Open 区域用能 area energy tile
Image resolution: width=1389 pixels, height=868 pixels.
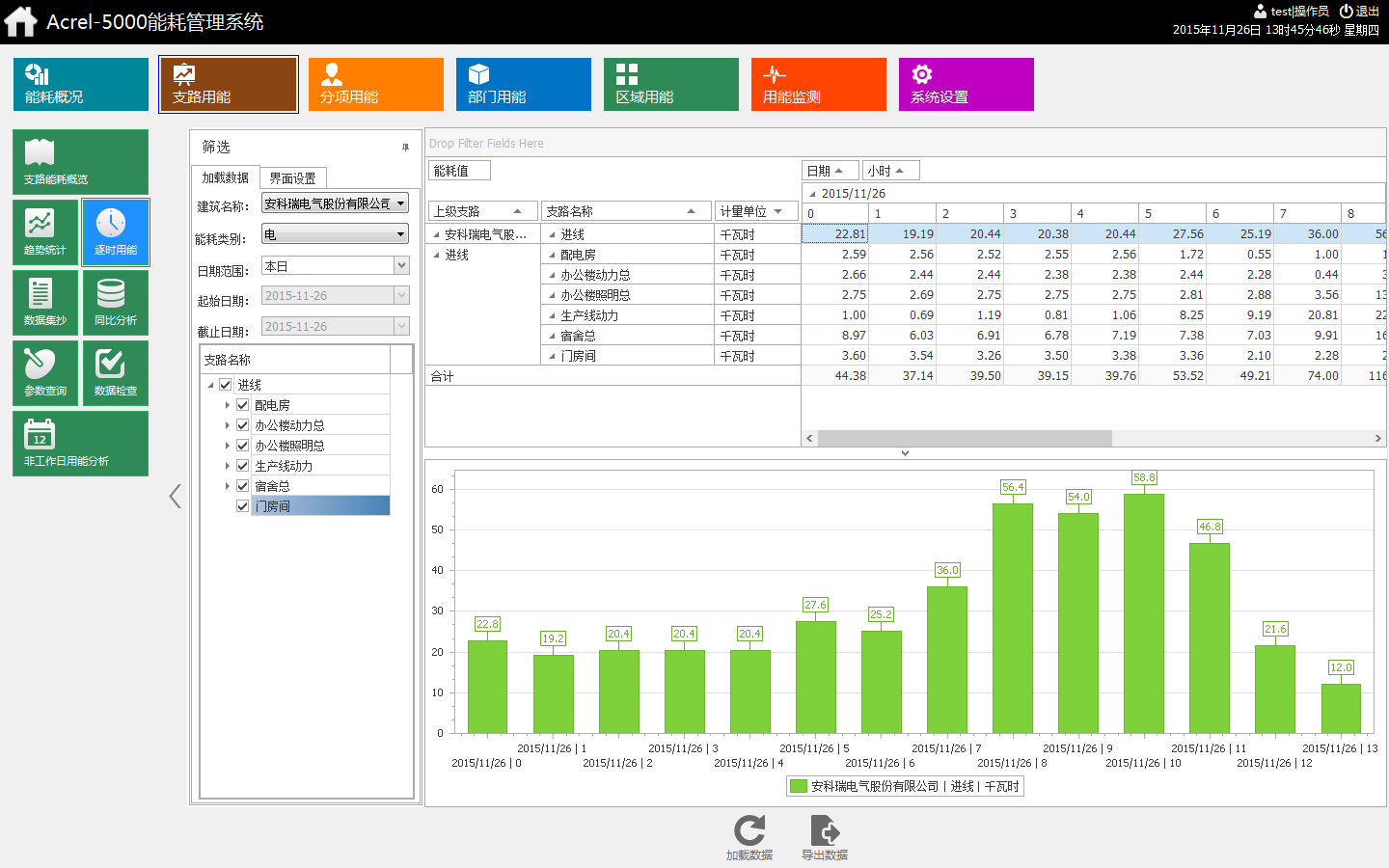click(671, 84)
